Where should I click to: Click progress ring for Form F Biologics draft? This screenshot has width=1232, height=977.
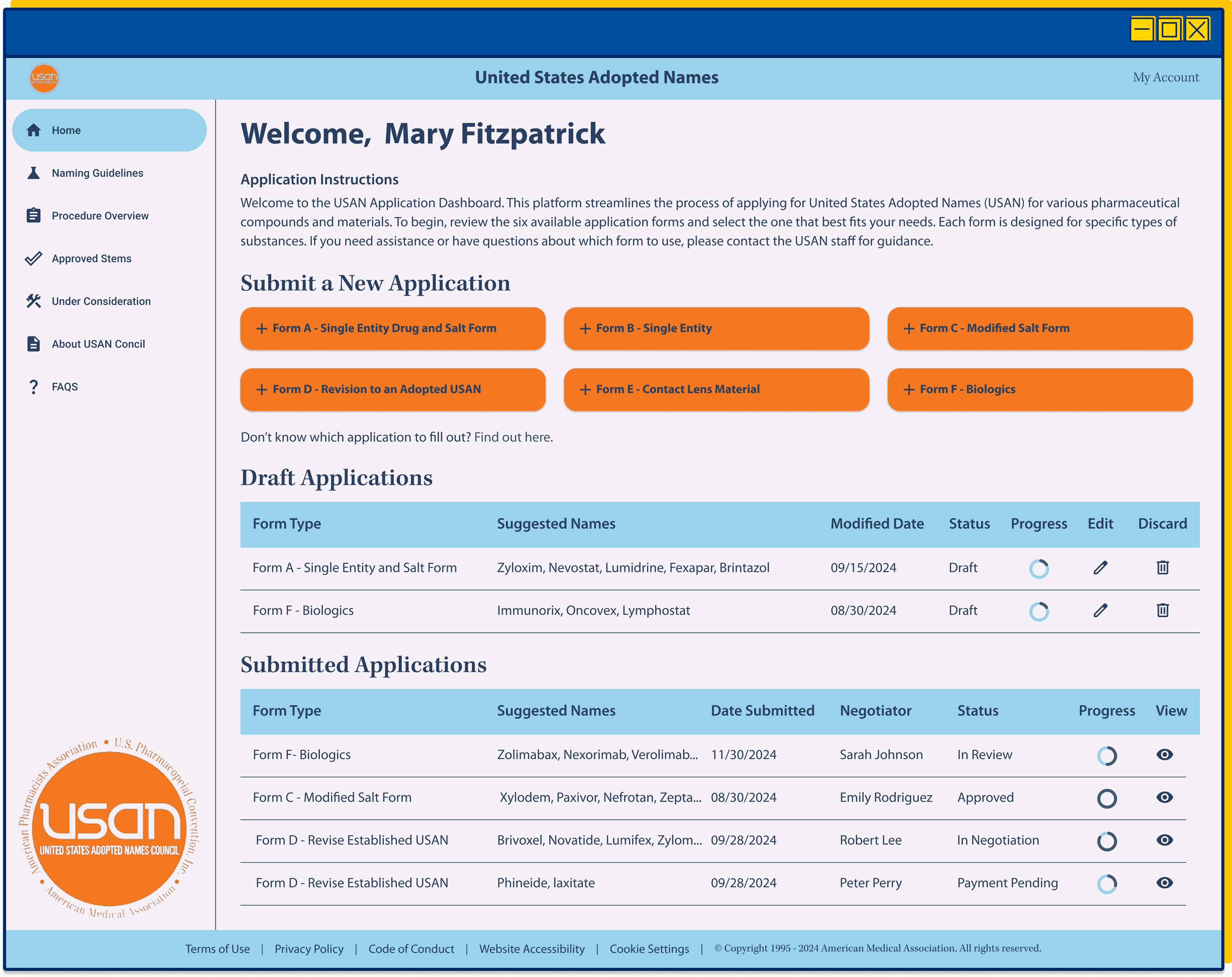1039,611
